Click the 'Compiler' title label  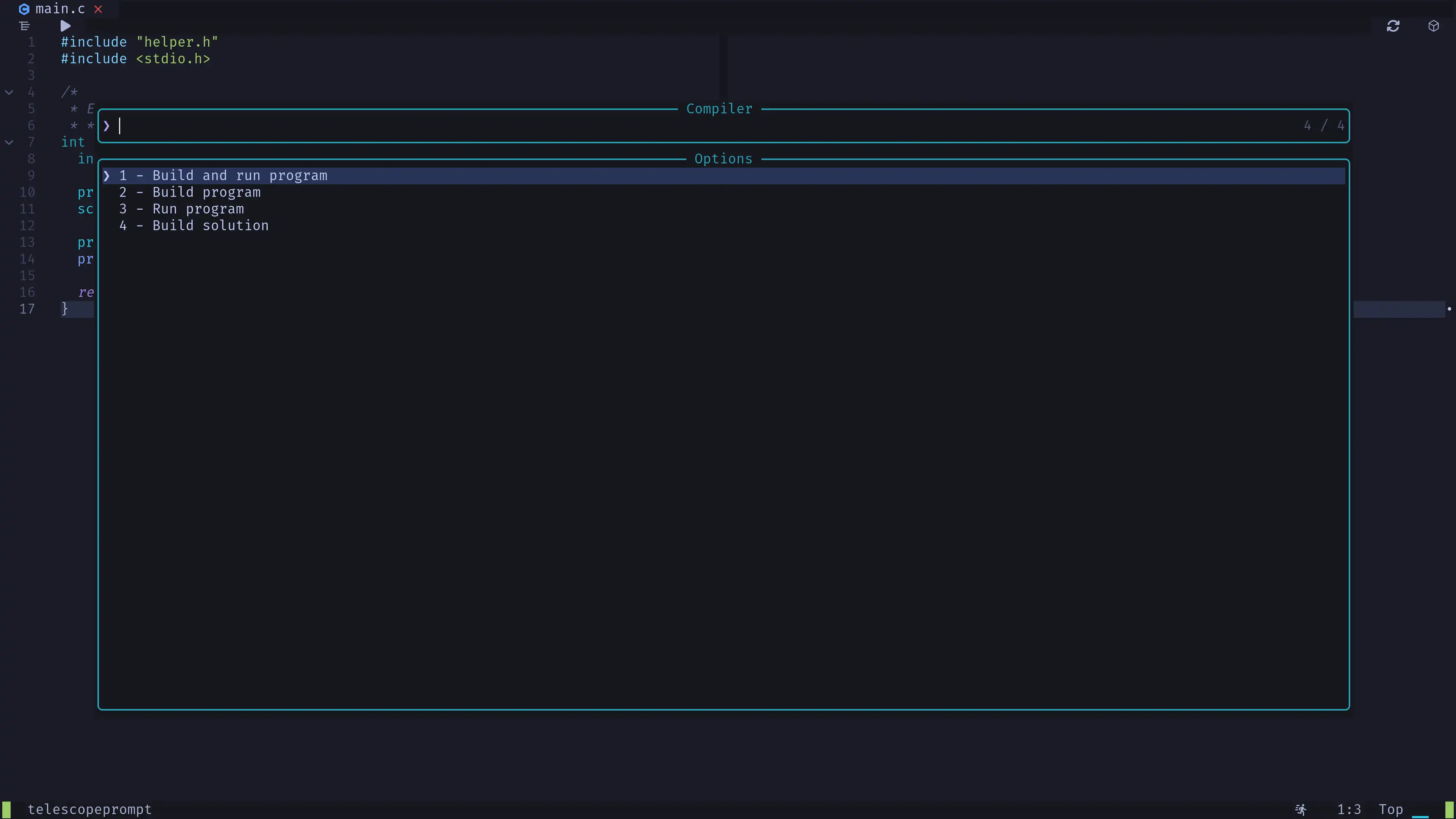[x=719, y=109]
